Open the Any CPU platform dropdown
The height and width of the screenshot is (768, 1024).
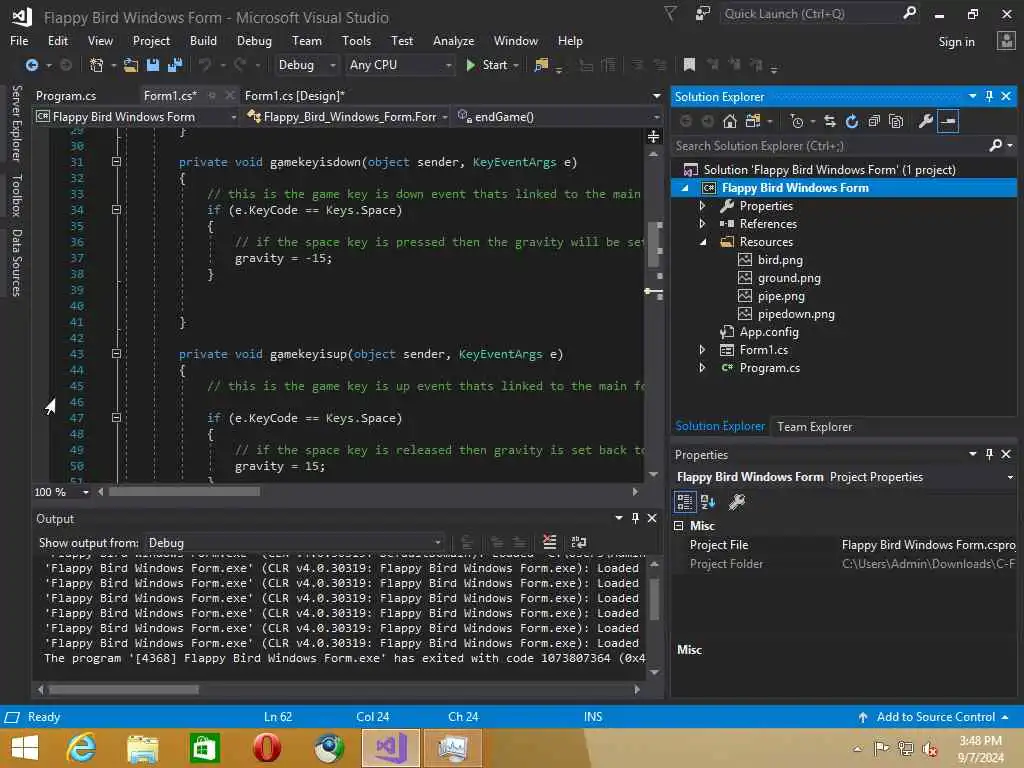pyautogui.click(x=400, y=65)
